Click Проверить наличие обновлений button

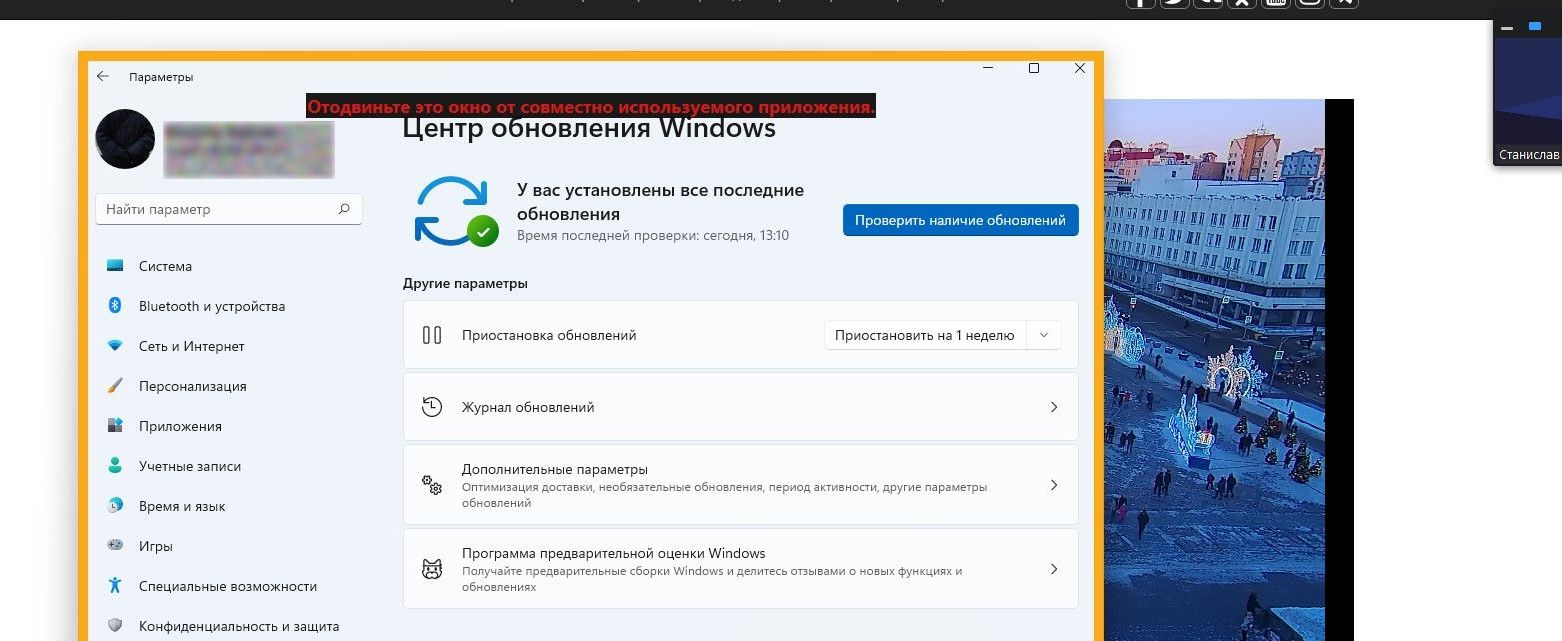(960, 220)
